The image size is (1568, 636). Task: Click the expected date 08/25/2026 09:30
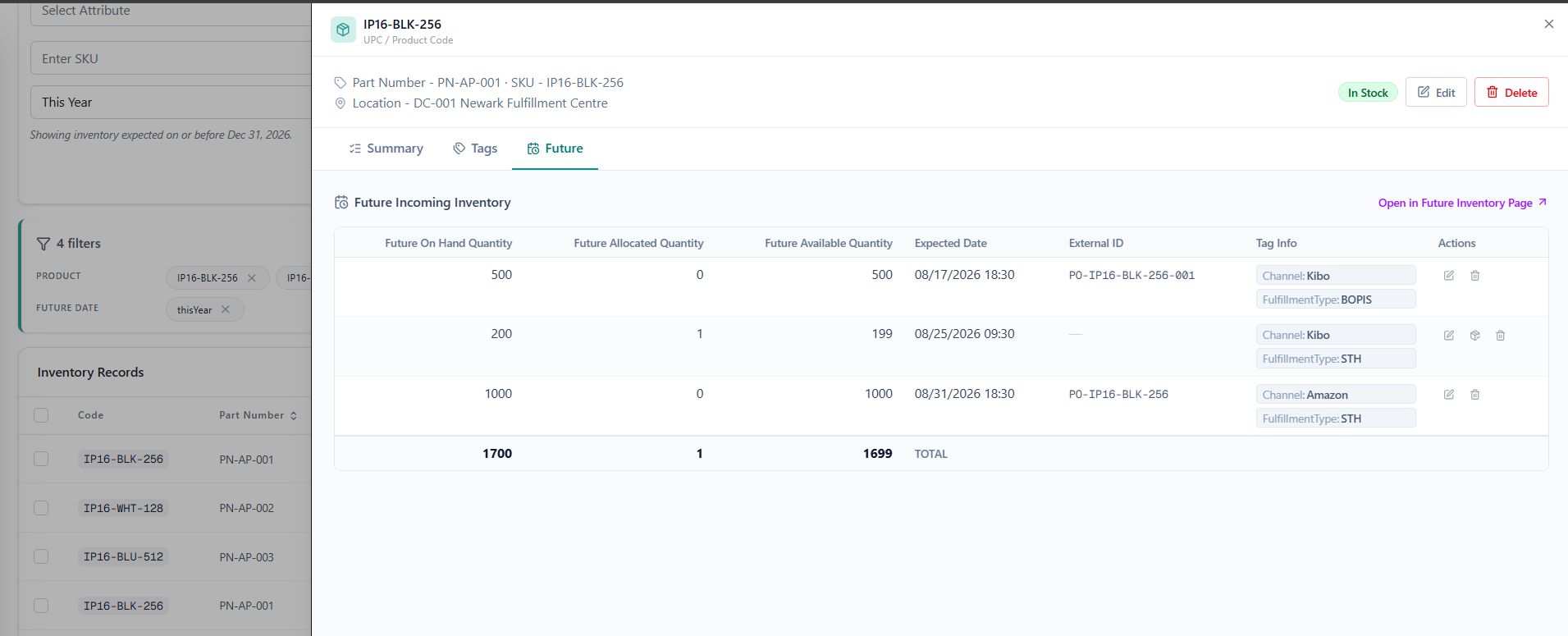(x=964, y=334)
